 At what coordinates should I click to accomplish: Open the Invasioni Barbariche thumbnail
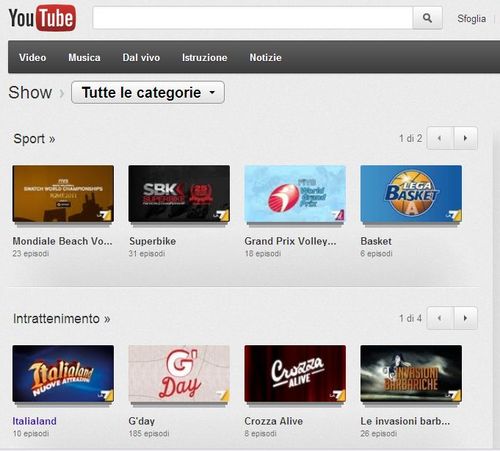(x=411, y=374)
